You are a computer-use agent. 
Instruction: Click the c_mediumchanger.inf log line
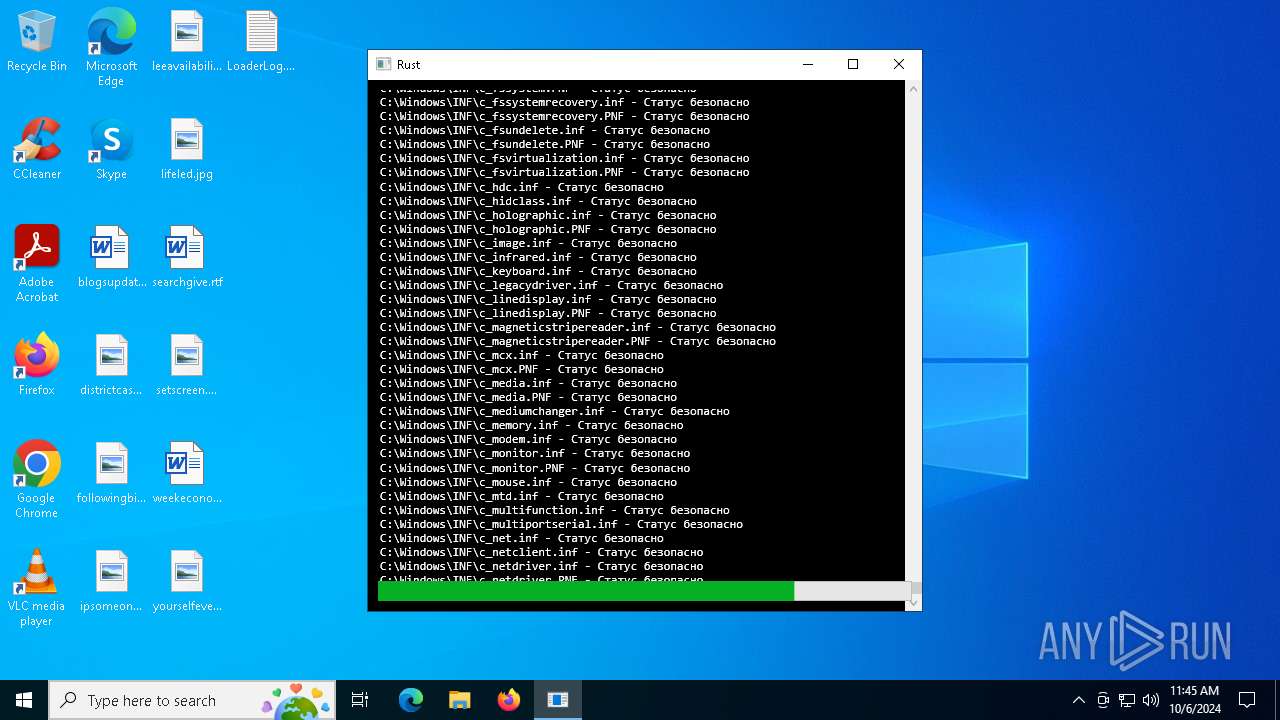(x=554, y=411)
